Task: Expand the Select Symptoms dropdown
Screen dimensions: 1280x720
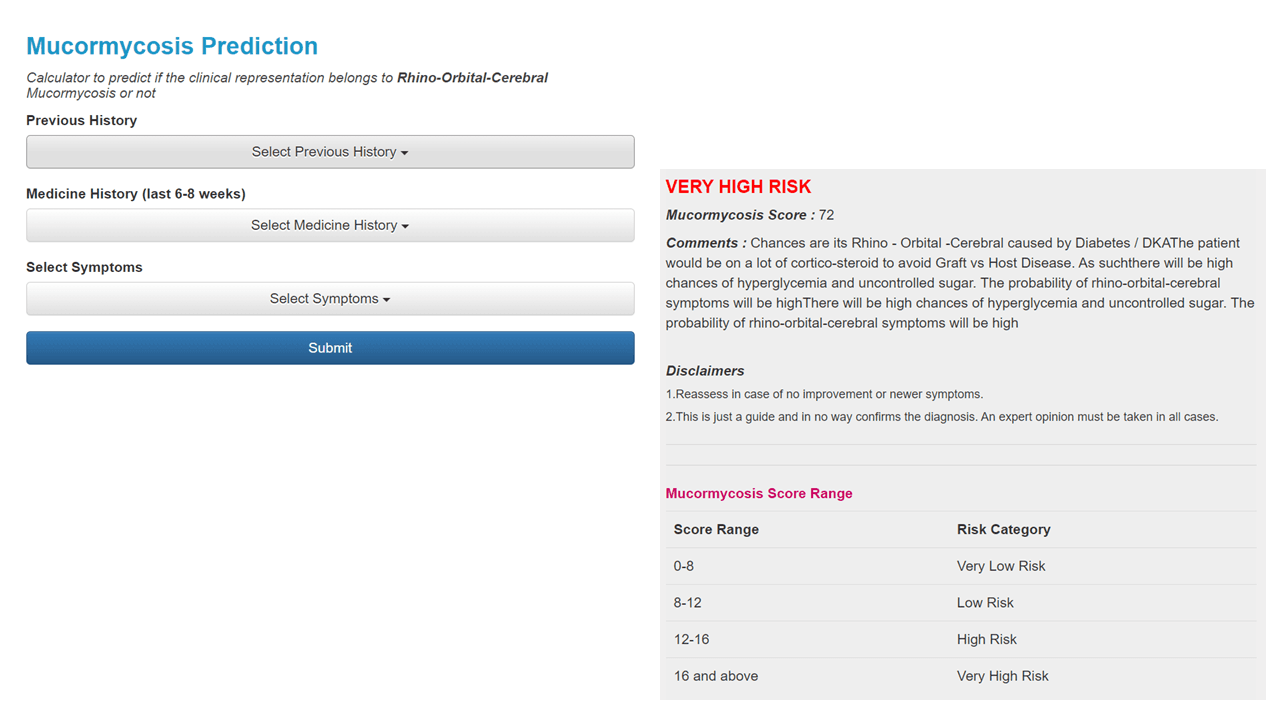Action: (x=330, y=298)
